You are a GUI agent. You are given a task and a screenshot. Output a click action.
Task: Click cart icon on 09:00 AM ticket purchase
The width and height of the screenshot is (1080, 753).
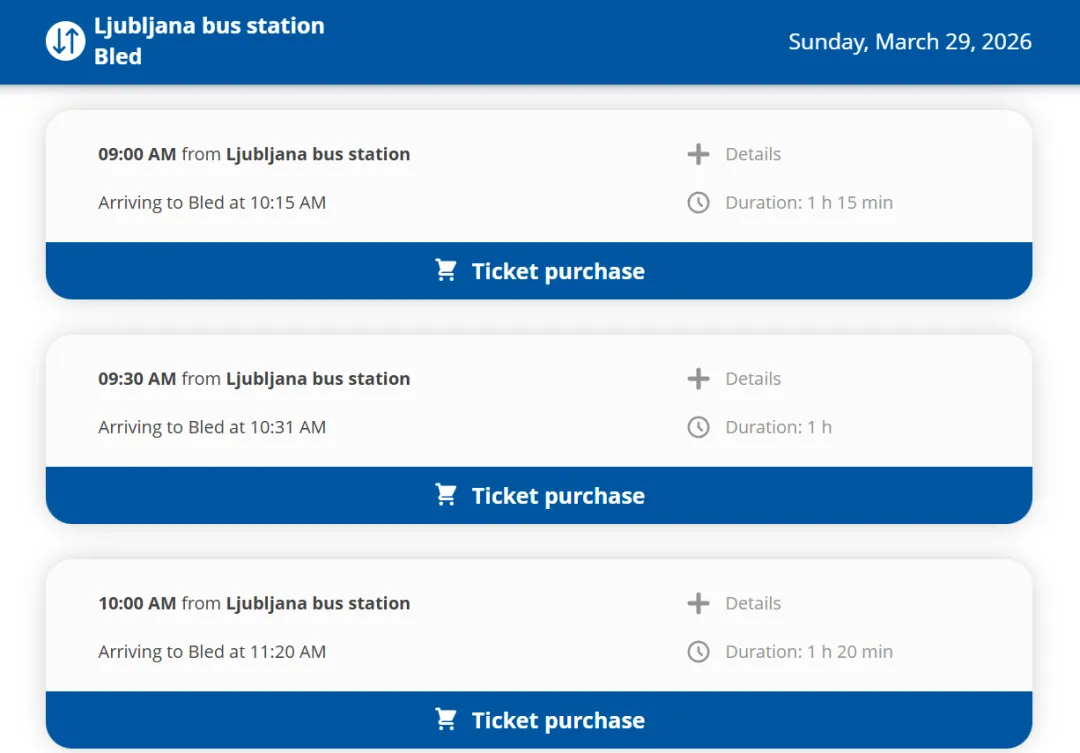(x=446, y=271)
